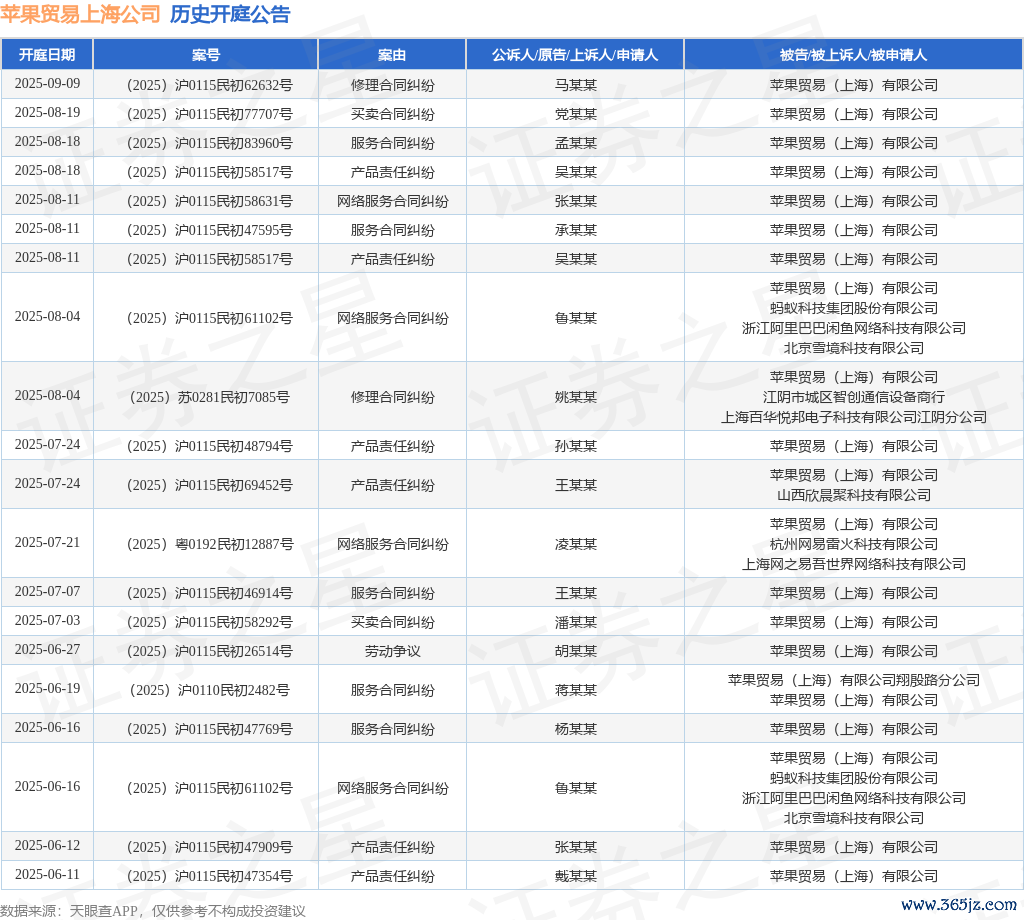Open case (2025)沪0115民初77707号
1024x920 pixels.
pyautogui.click(x=206, y=114)
